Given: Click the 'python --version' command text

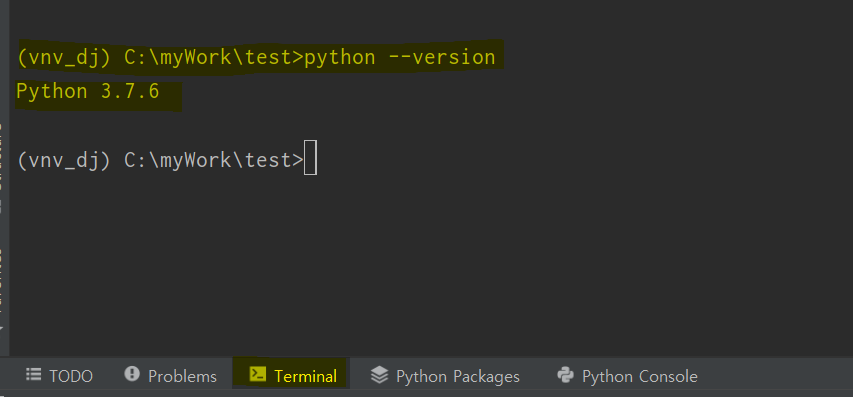Looking at the screenshot, I should tap(399, 57).
